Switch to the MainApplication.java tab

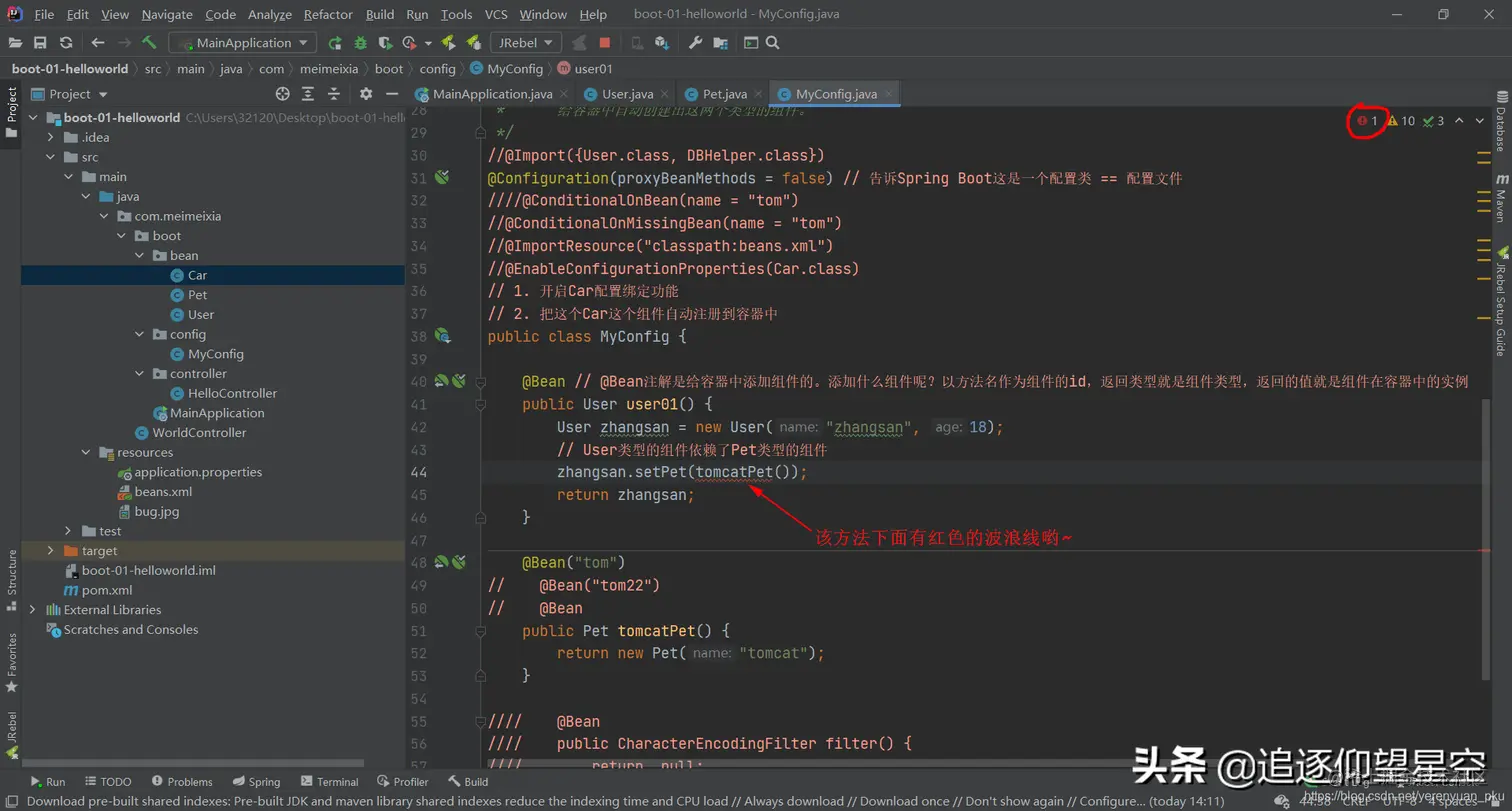coord(484,94)
